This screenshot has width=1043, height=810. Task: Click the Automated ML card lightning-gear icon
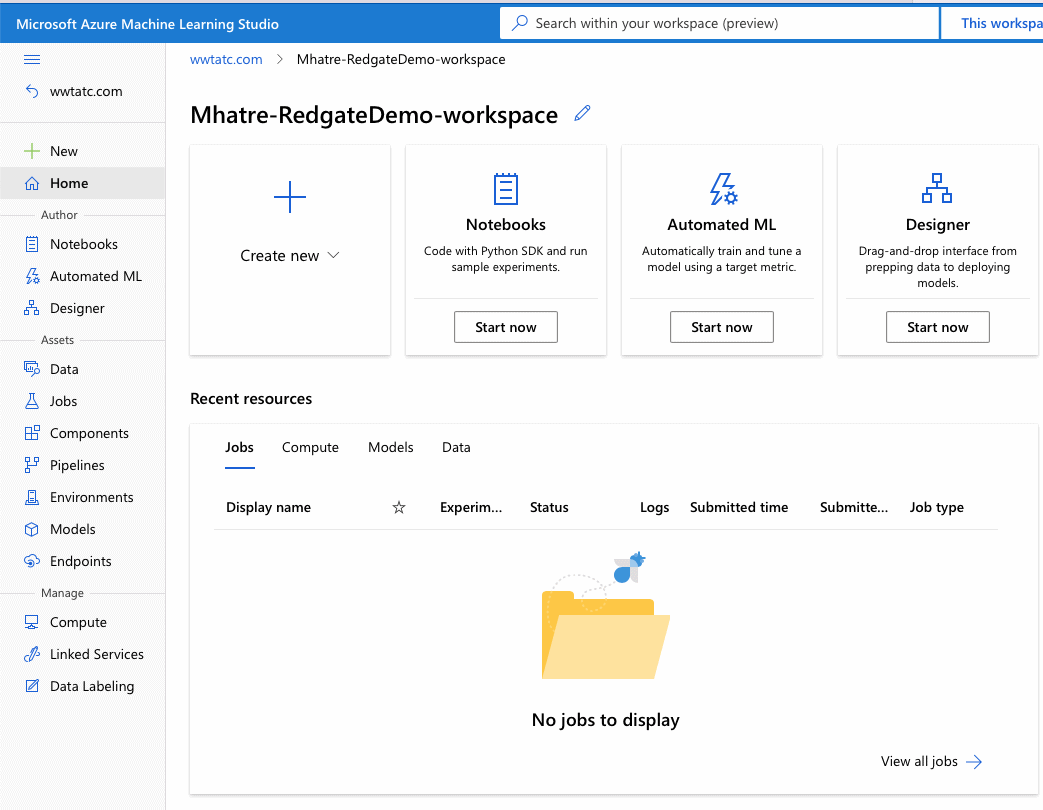[x=723, y=189]
